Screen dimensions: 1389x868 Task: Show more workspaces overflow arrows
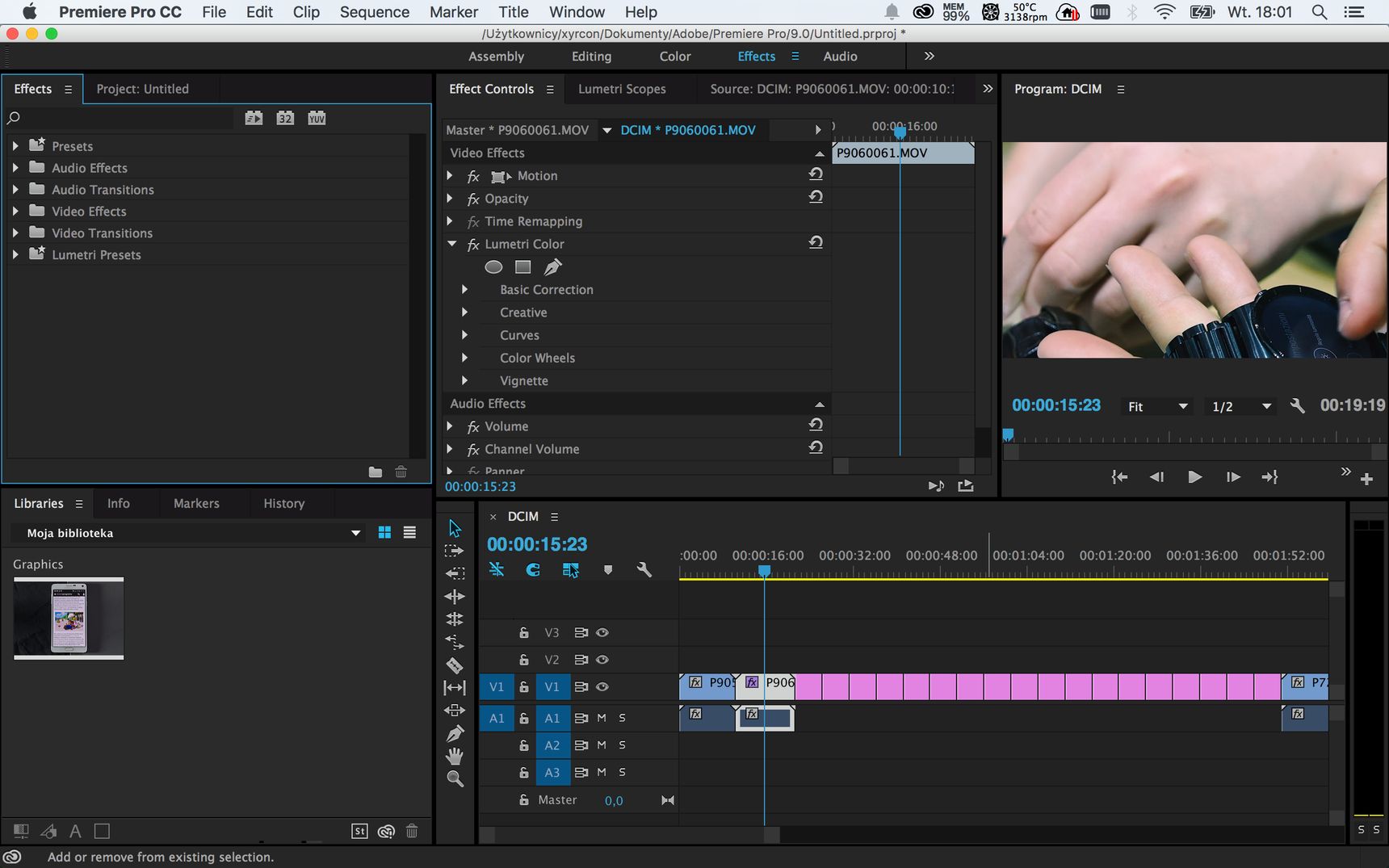pyautogui.click(x=929, y=56)
